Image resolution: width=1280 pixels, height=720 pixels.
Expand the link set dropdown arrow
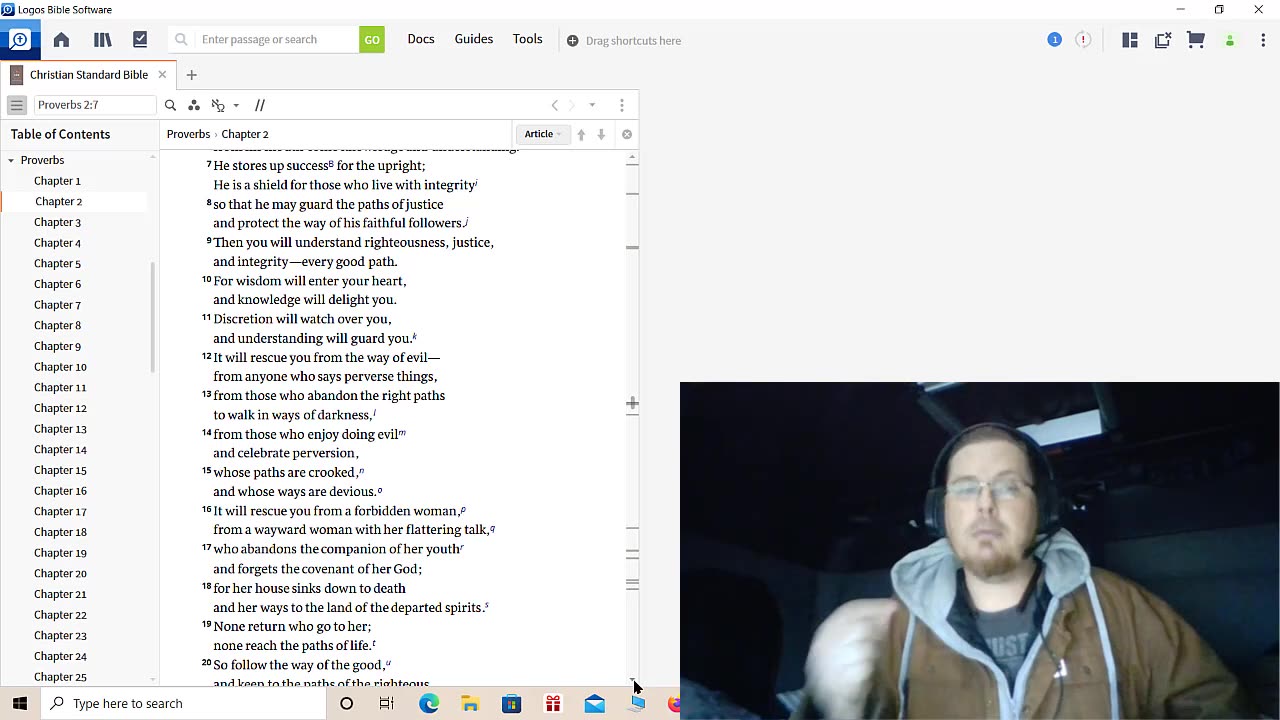[236, 105]
